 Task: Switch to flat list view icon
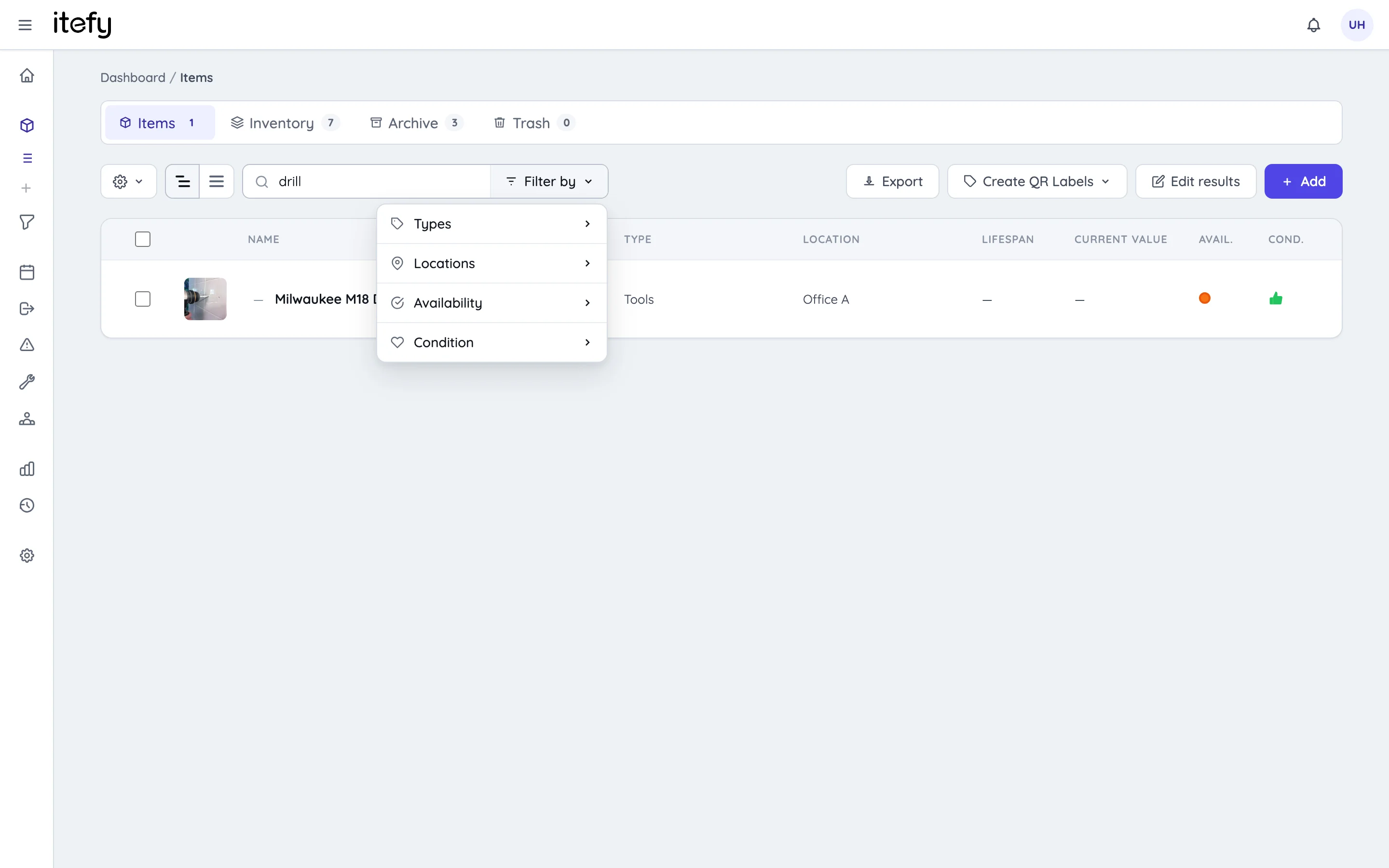217,181
